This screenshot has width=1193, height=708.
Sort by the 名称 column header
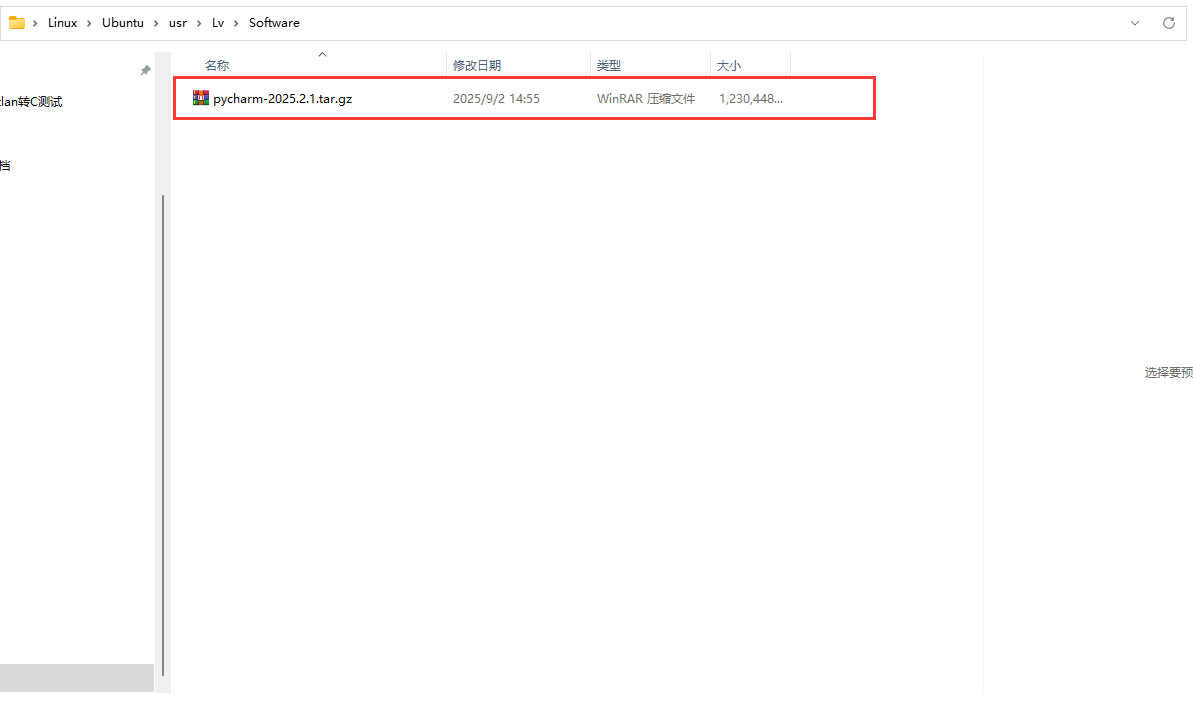(x=217, y=65)
